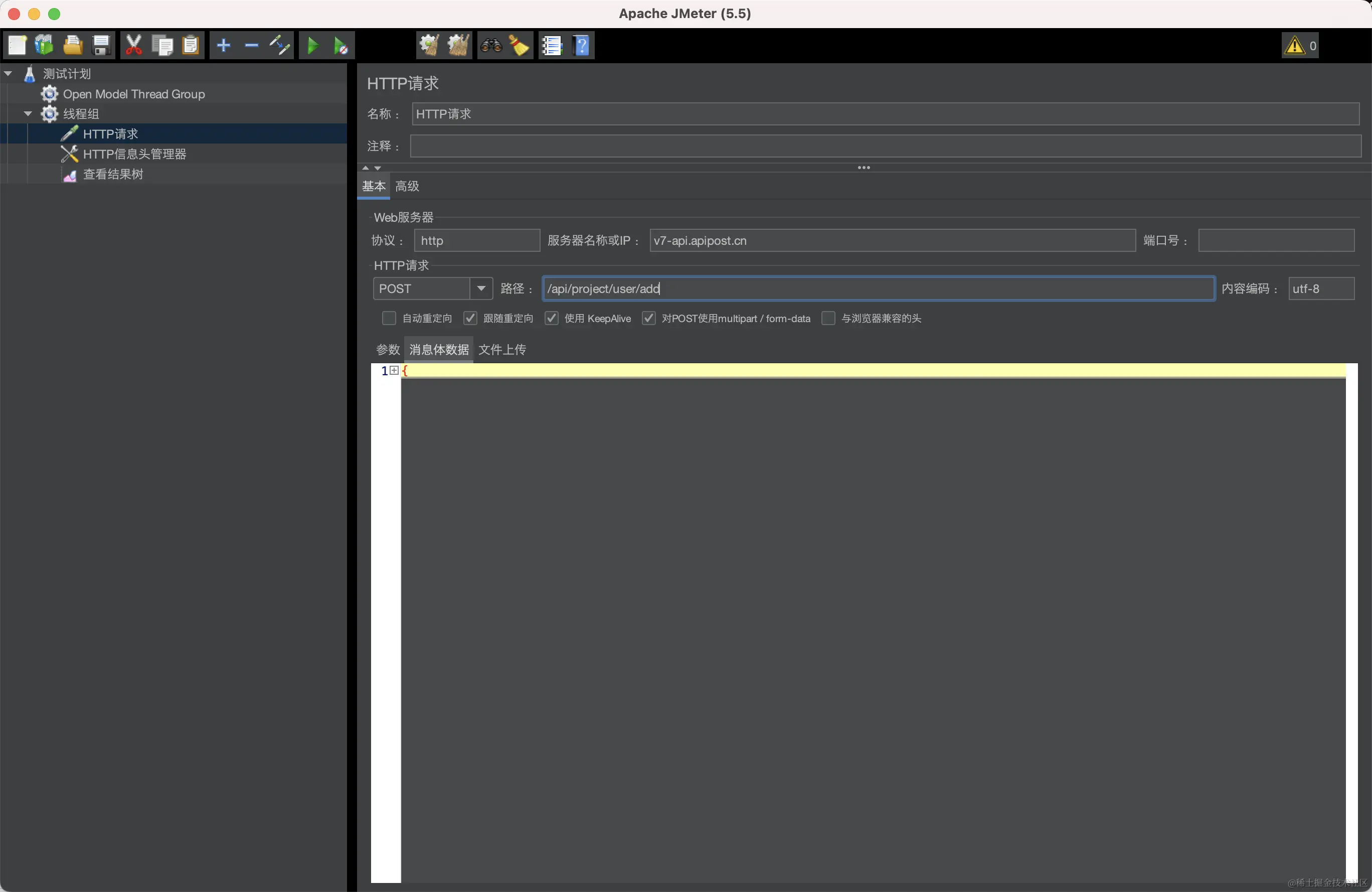Viewport: 1372px width, 892px height.
Task: Select the 测试计划 root label
Action: [x=68, y=74]
